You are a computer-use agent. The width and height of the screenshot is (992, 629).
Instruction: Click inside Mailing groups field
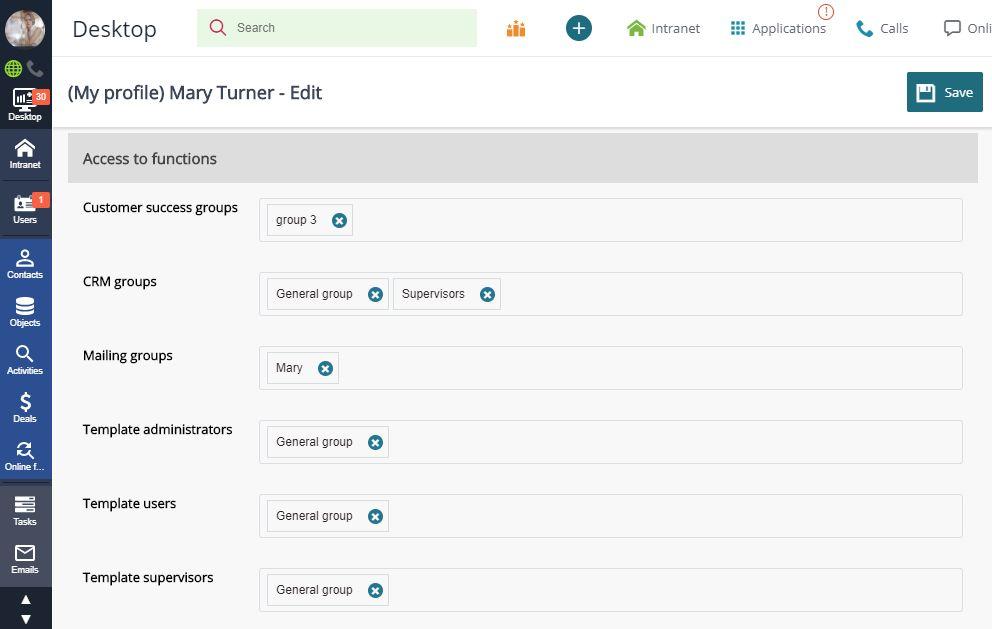pyautogui.click(x=611, y=368)
